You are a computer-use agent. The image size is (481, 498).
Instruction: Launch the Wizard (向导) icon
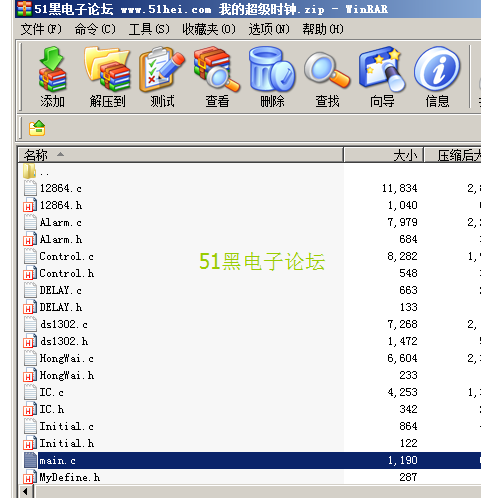pyautogui.click(x=382, y=69)
